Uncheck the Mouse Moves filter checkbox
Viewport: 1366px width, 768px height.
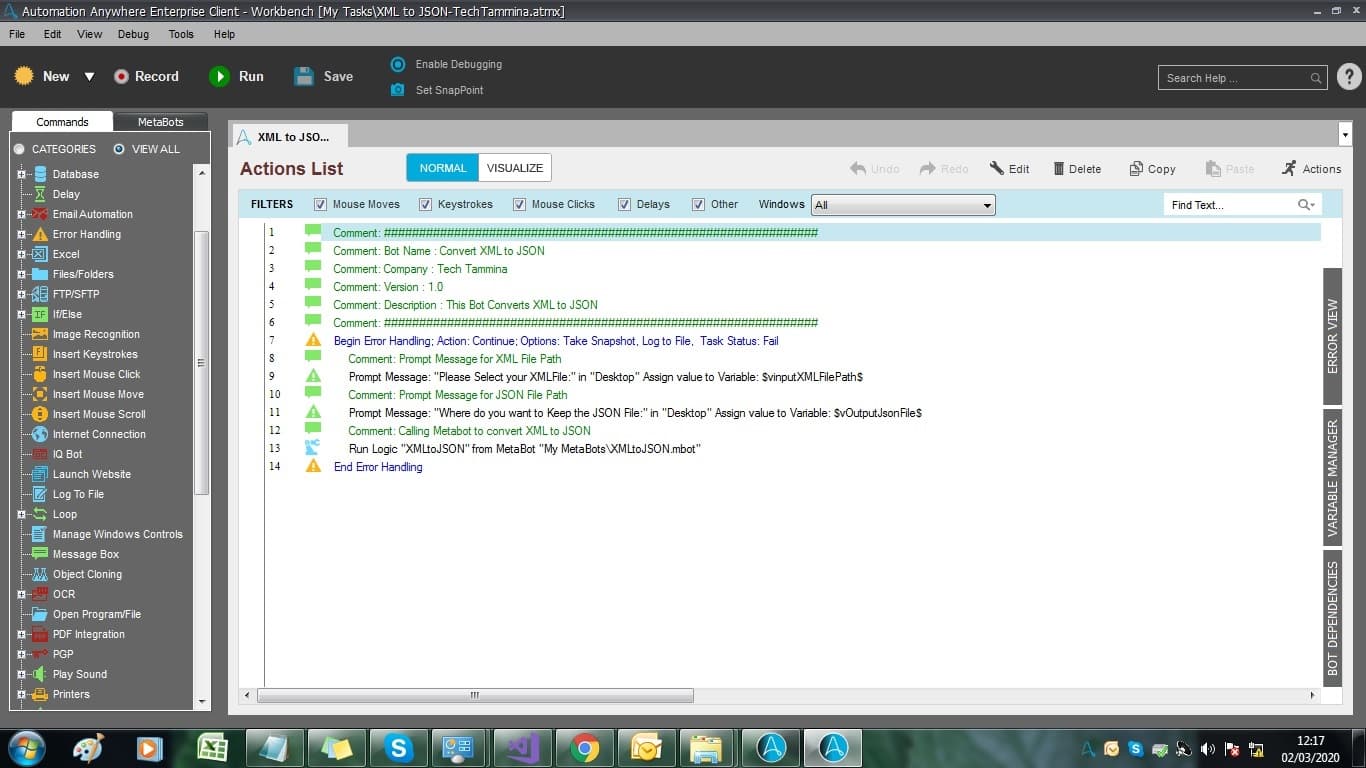(321, 204)
